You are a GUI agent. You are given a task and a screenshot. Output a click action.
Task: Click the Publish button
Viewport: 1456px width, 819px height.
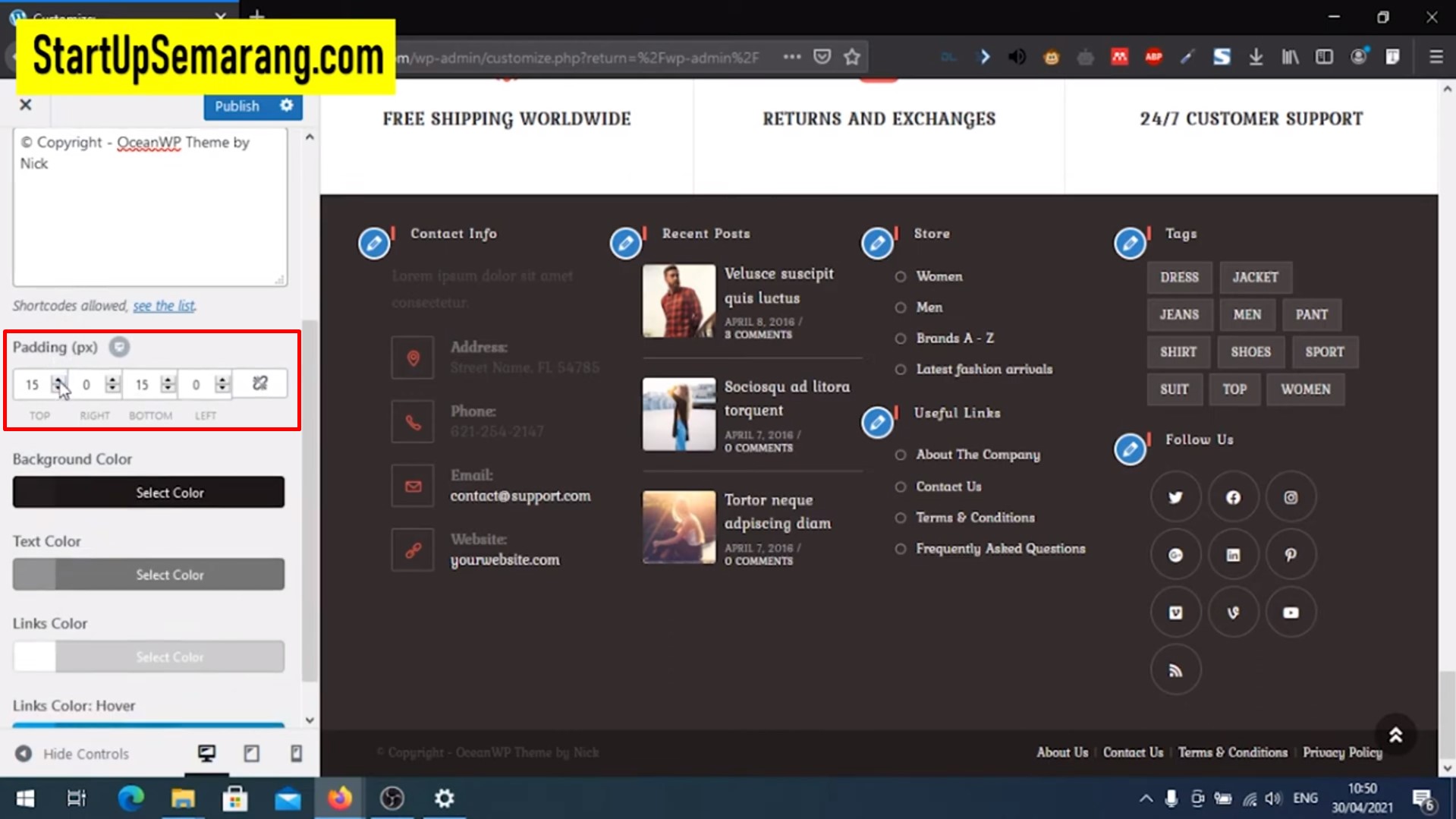237,106
